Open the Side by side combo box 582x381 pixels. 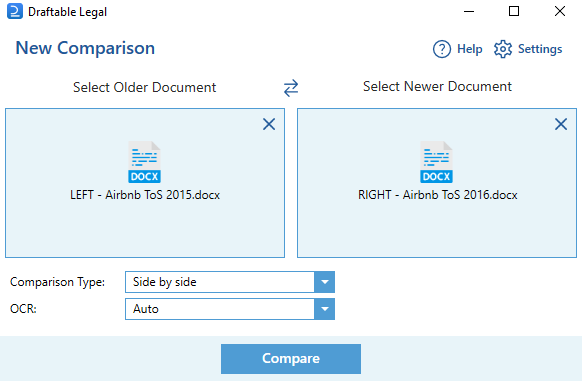pyautogui.click(x=230, y=282)
